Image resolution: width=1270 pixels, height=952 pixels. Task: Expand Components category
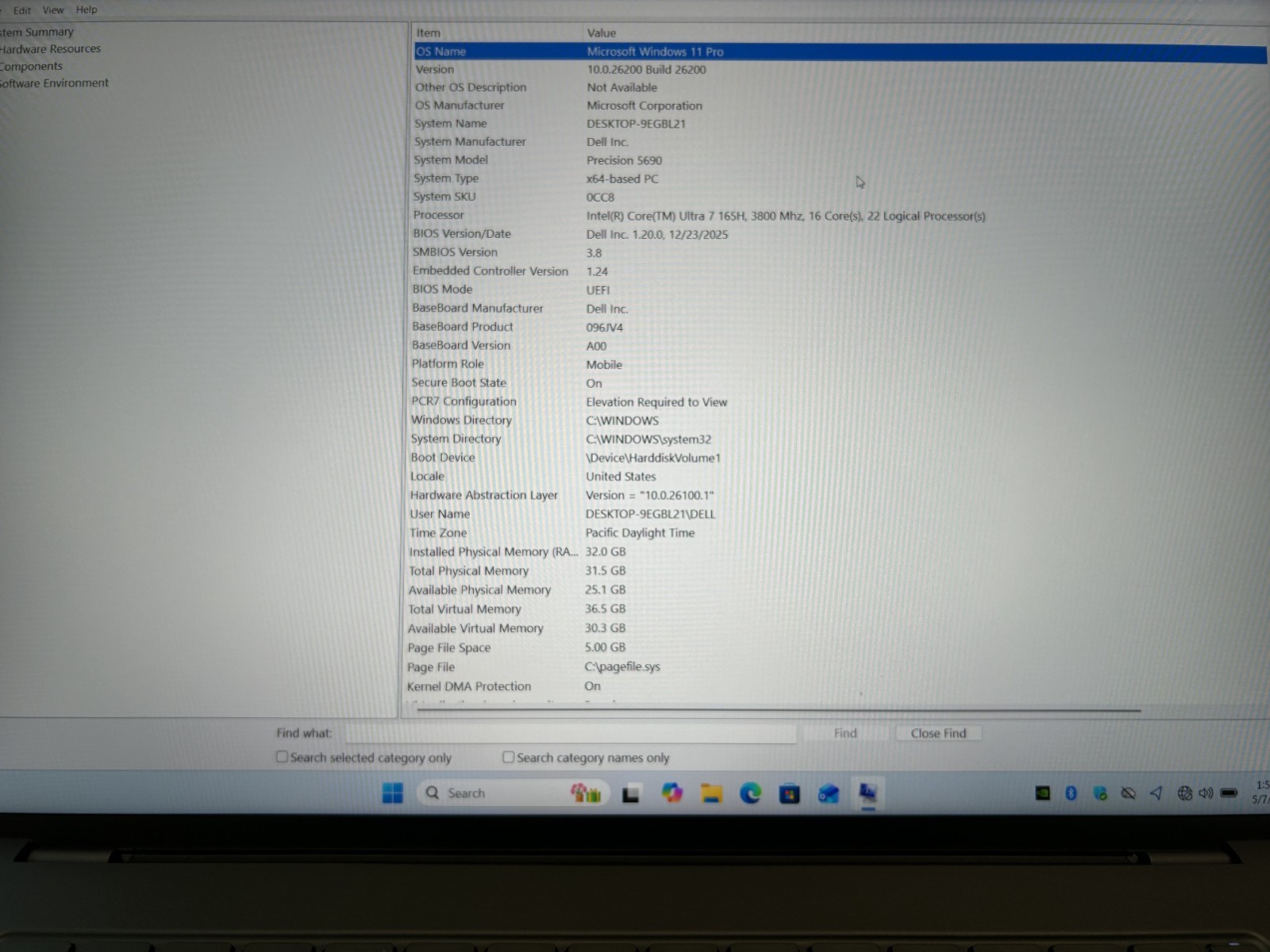click(x=31, y=66)
